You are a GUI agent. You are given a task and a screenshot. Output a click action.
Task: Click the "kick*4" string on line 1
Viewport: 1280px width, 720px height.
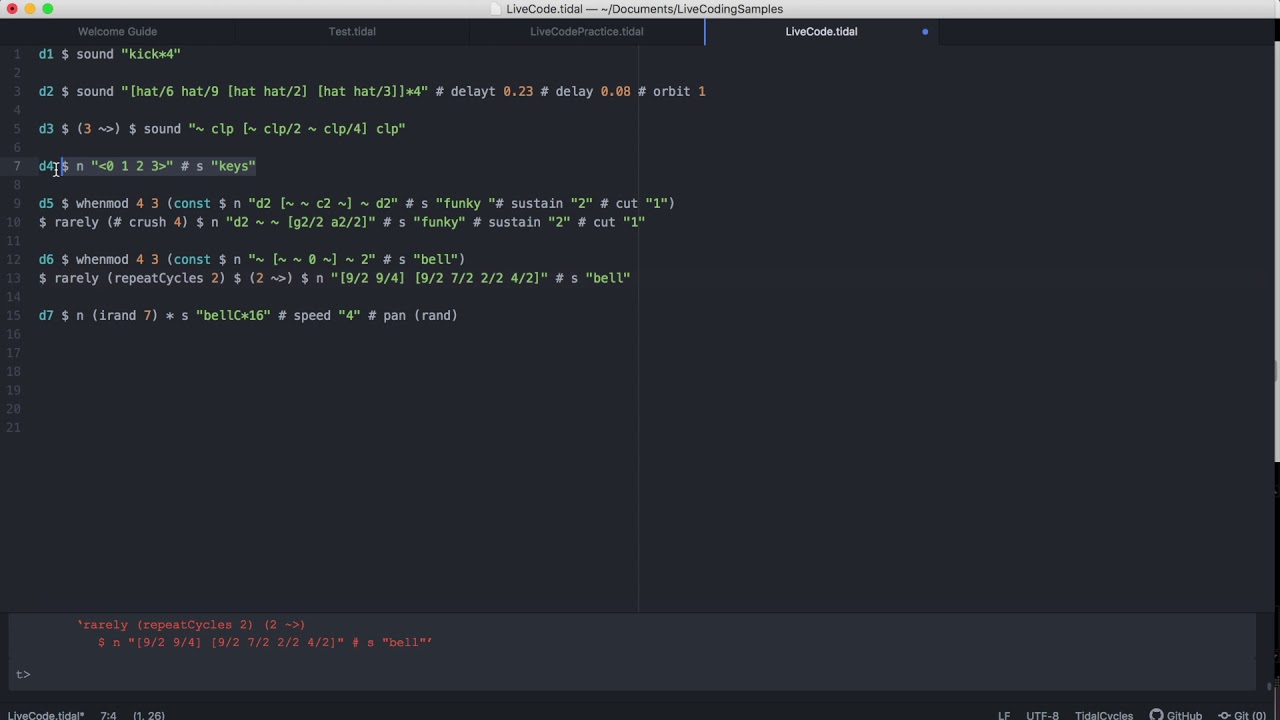coord(151,54)
